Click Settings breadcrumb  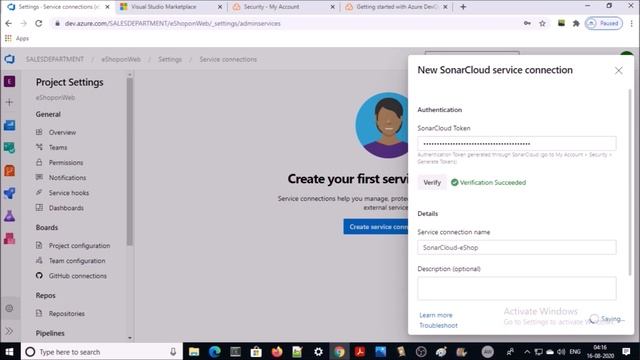(x=170, y=59)
